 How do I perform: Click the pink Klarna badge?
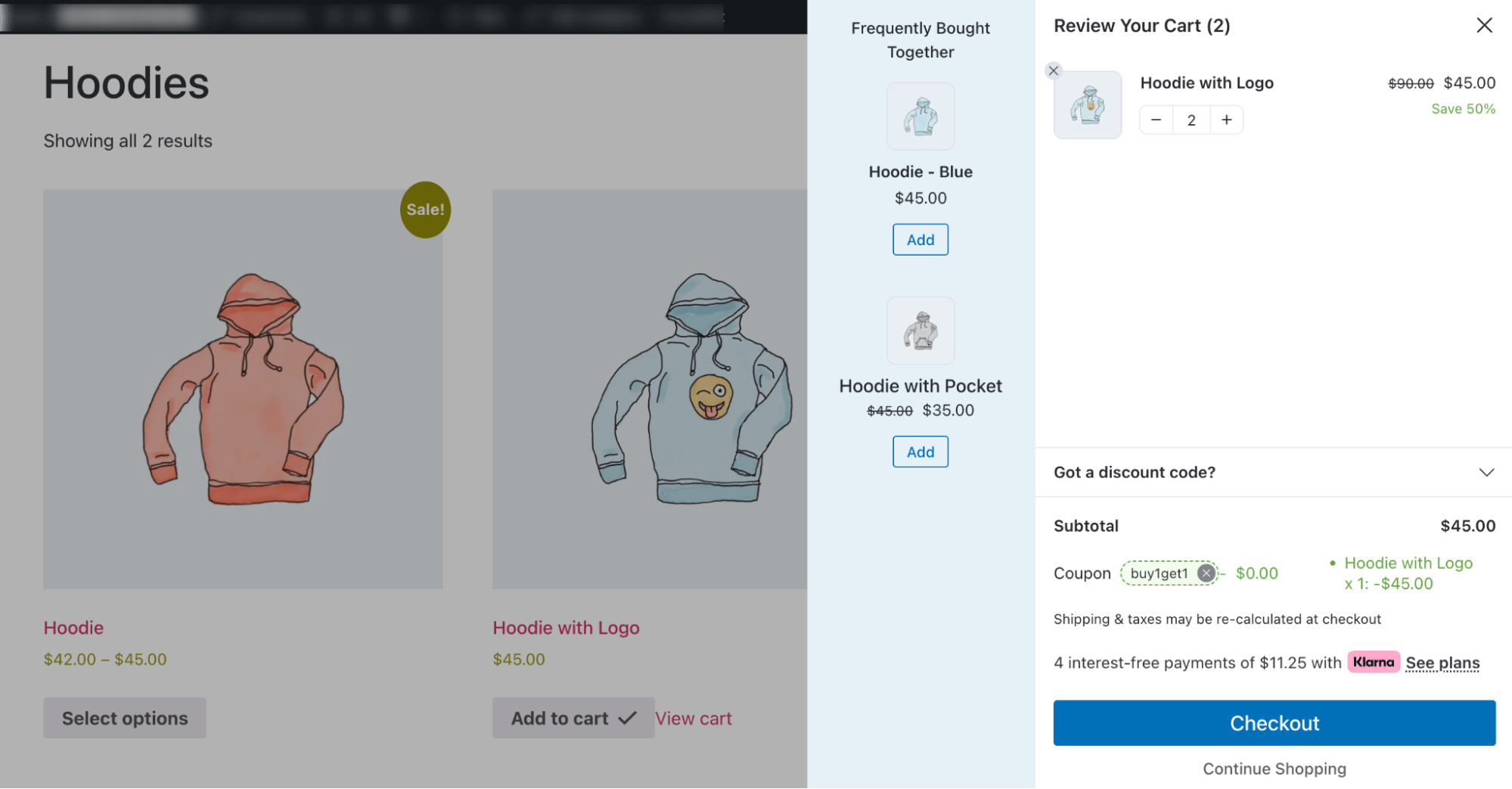click(1373, 662)
